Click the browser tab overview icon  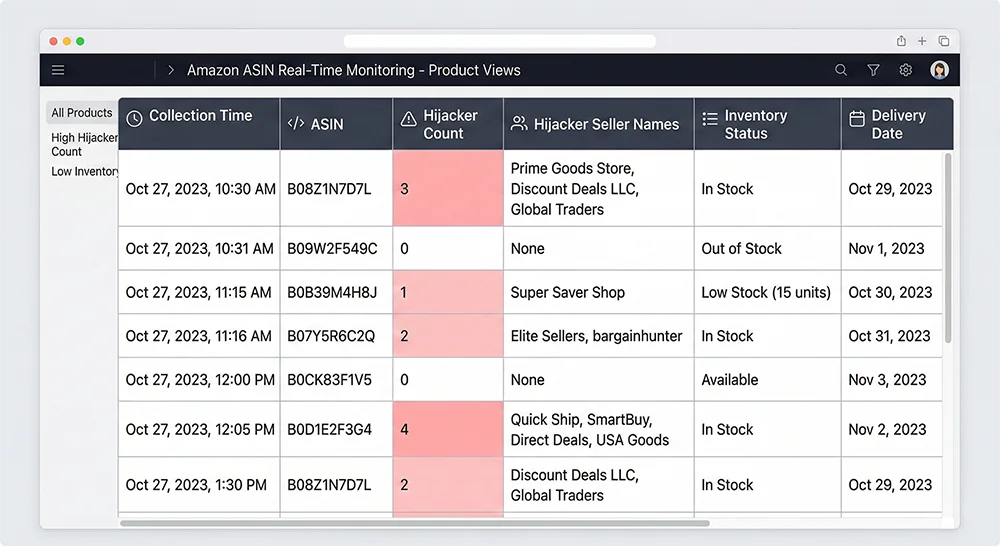944,41
